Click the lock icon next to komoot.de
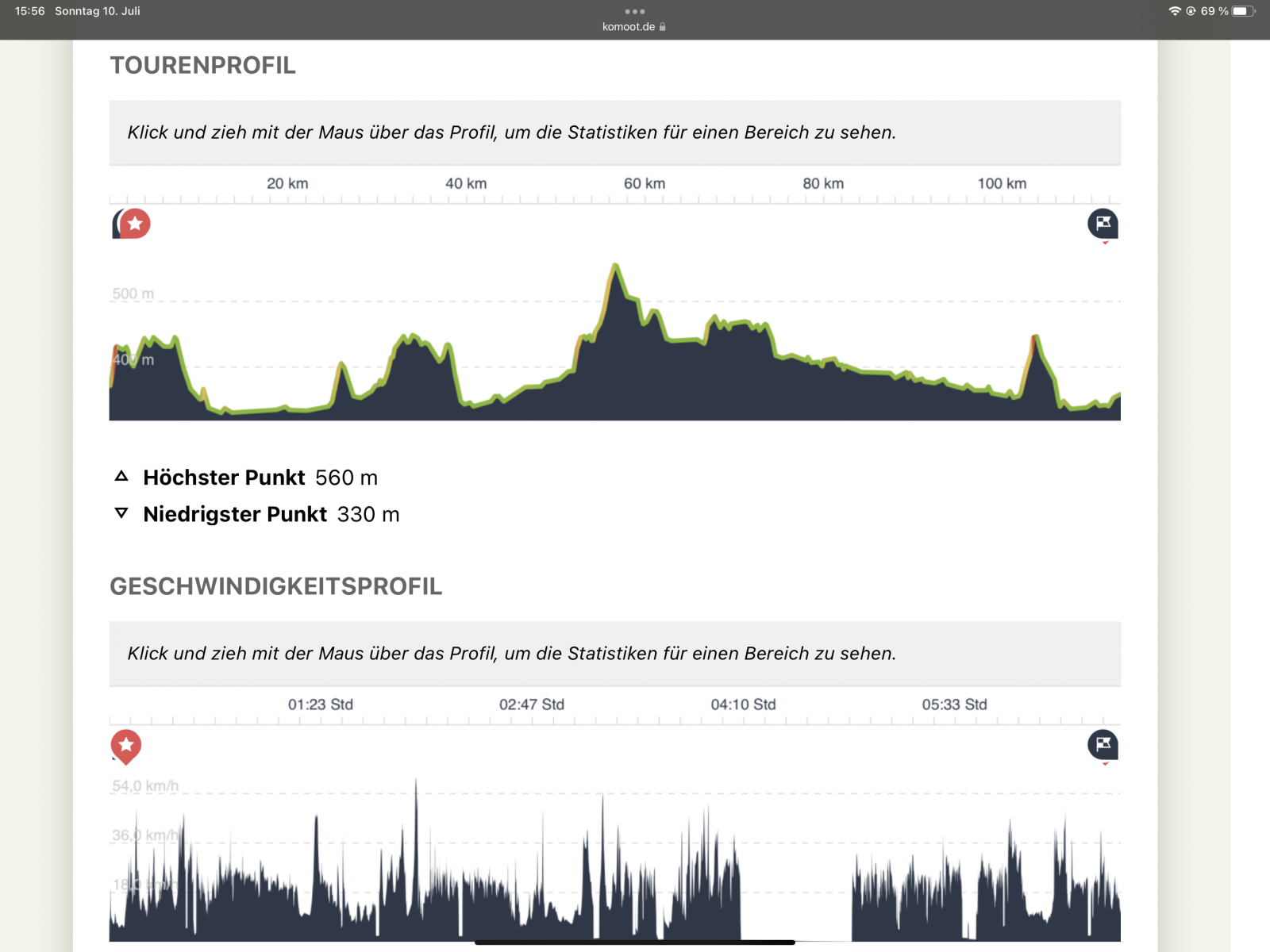Viewport: 1270px width, 952px height. coord(663,27)
